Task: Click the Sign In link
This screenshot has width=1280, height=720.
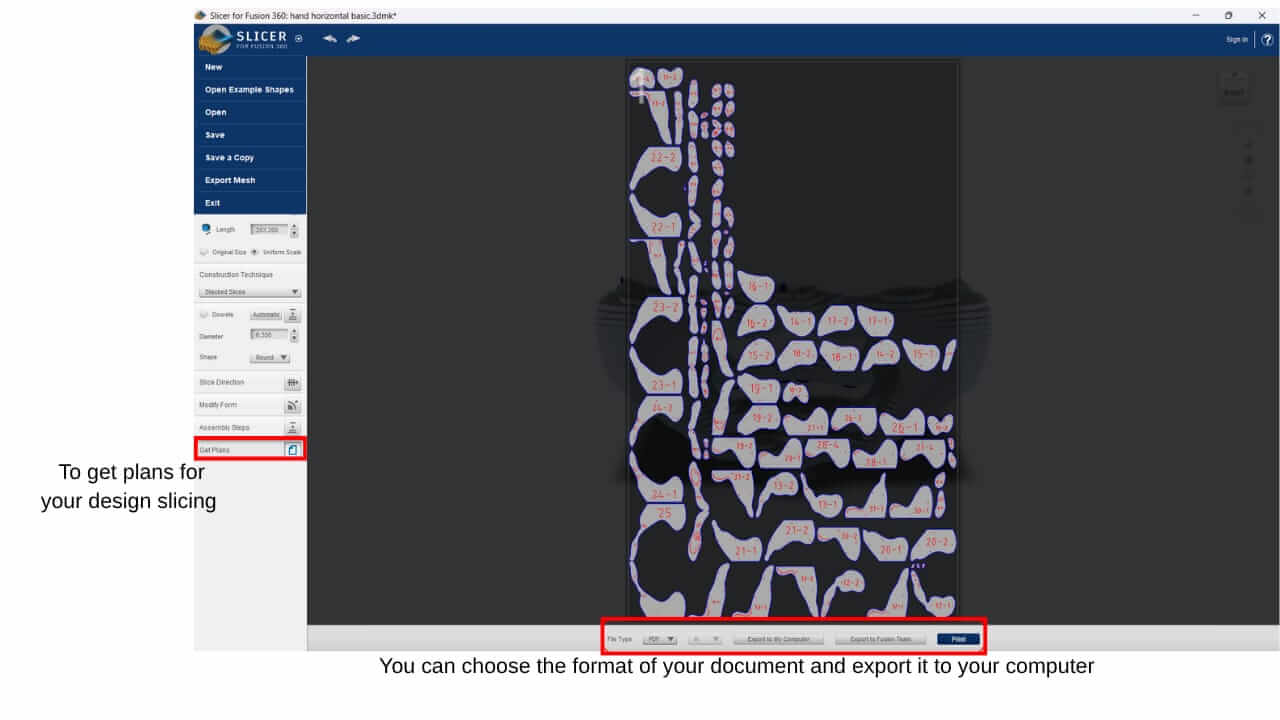Action: [x=1236, y=39]
